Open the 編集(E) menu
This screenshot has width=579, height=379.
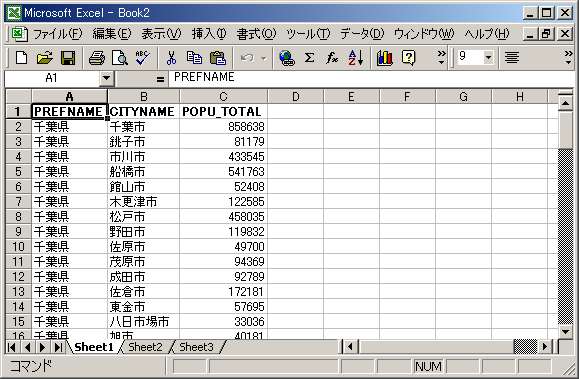point(112,34)
